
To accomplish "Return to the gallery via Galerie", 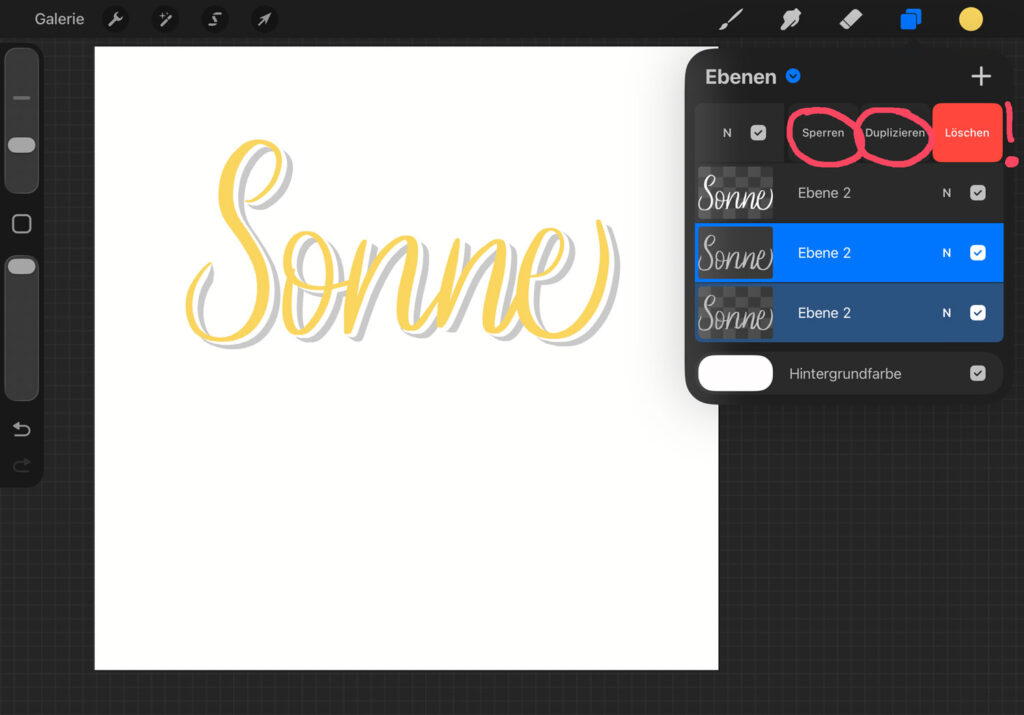I will pyautogui.click(x=59, y=19).
